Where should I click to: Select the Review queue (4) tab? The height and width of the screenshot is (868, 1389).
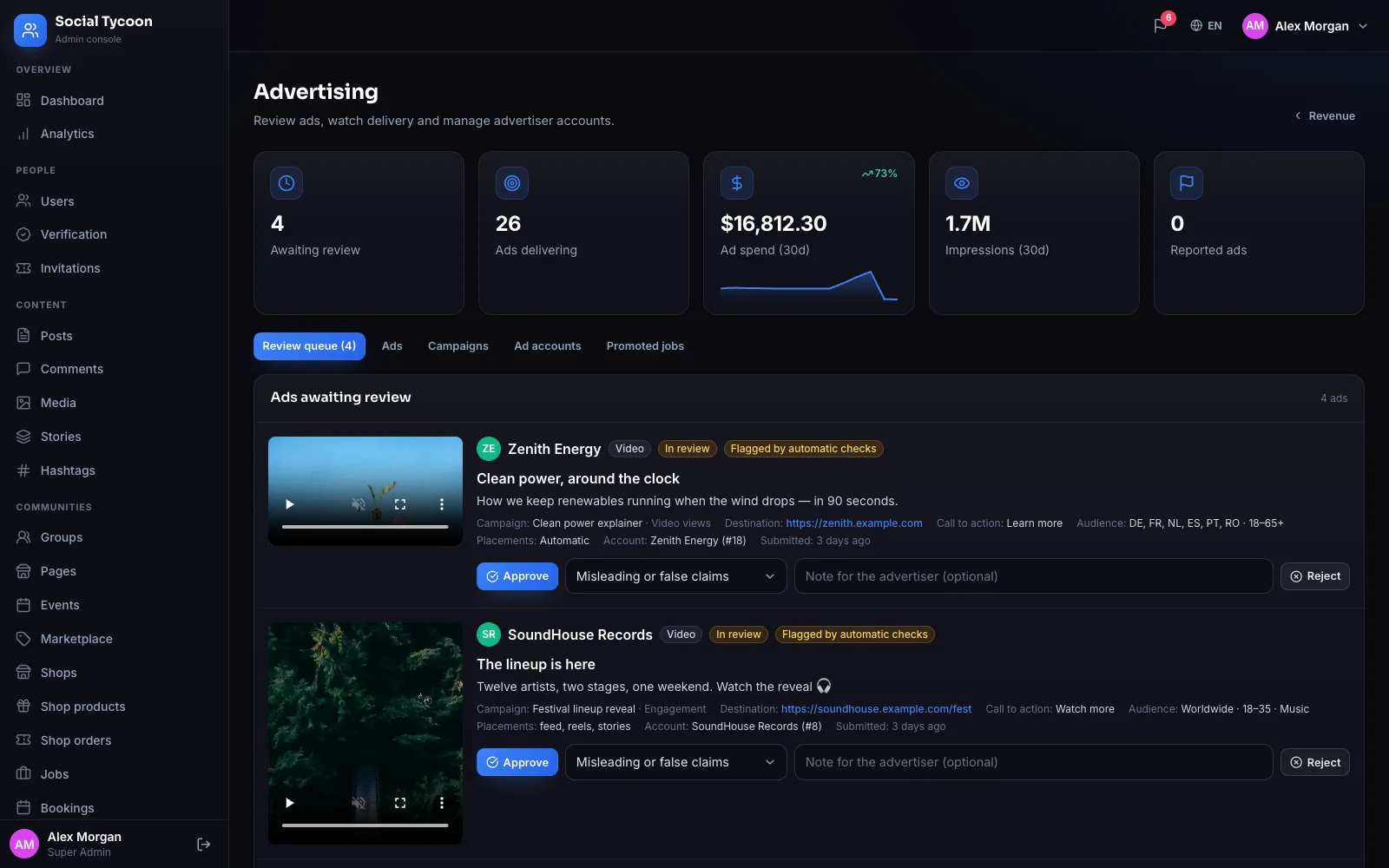[x=309, y=346]
